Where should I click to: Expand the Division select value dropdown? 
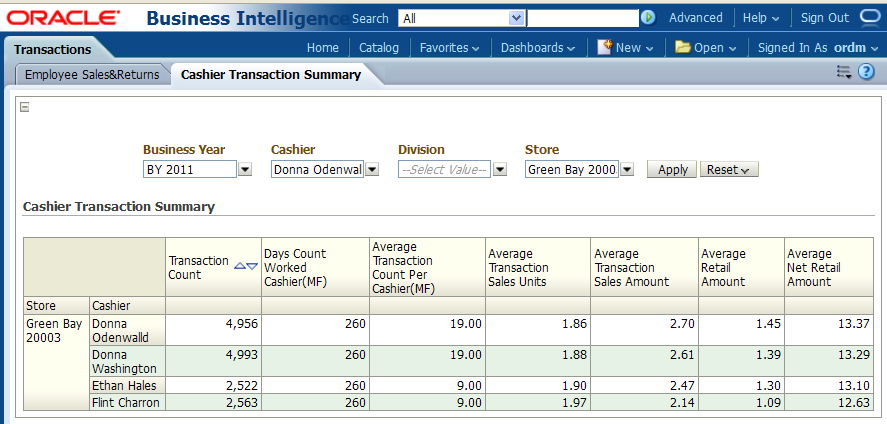pyautogui.click(x=500, y=170)
